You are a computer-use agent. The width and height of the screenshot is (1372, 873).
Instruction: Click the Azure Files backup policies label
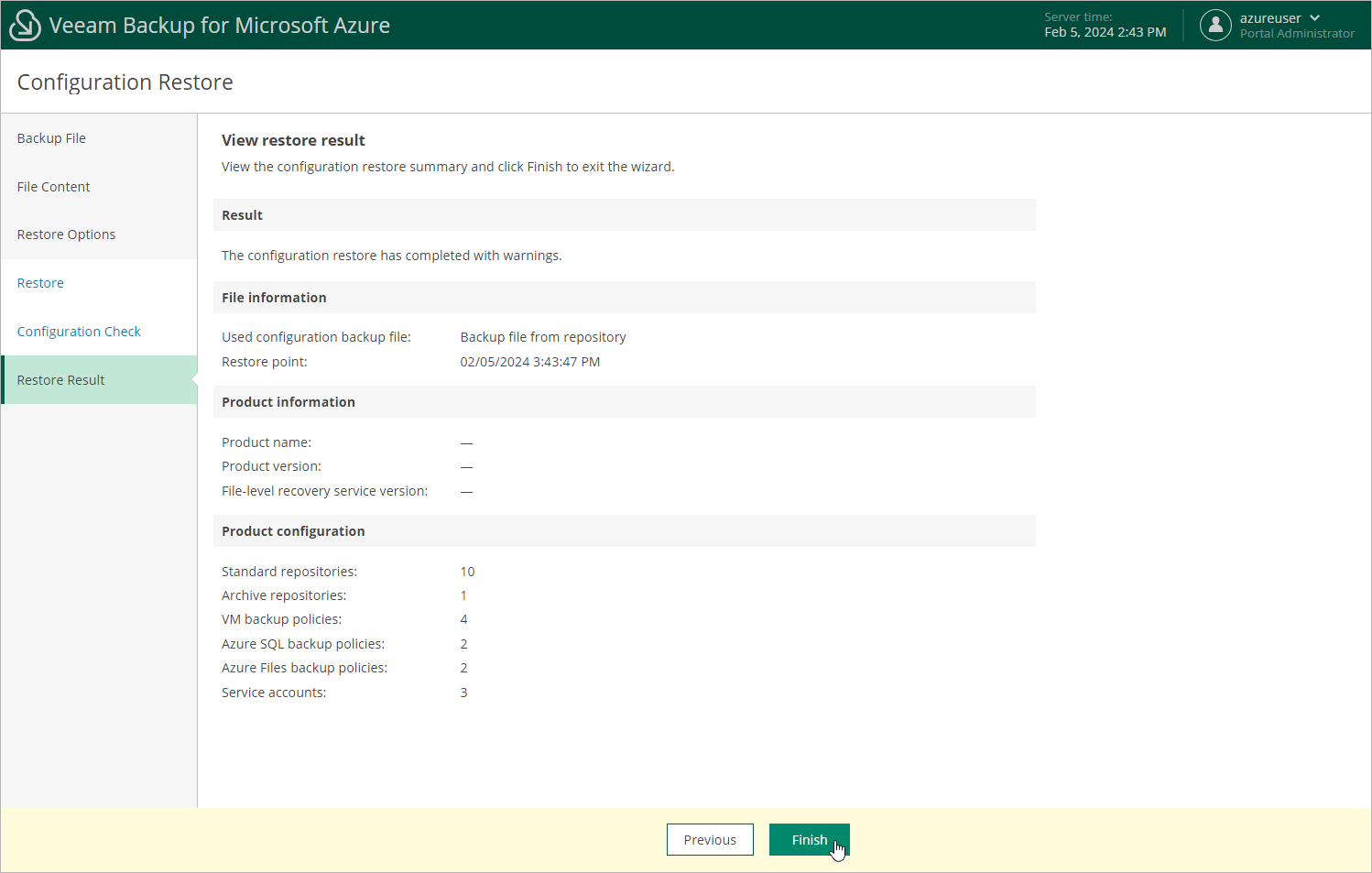pos(304,668)
